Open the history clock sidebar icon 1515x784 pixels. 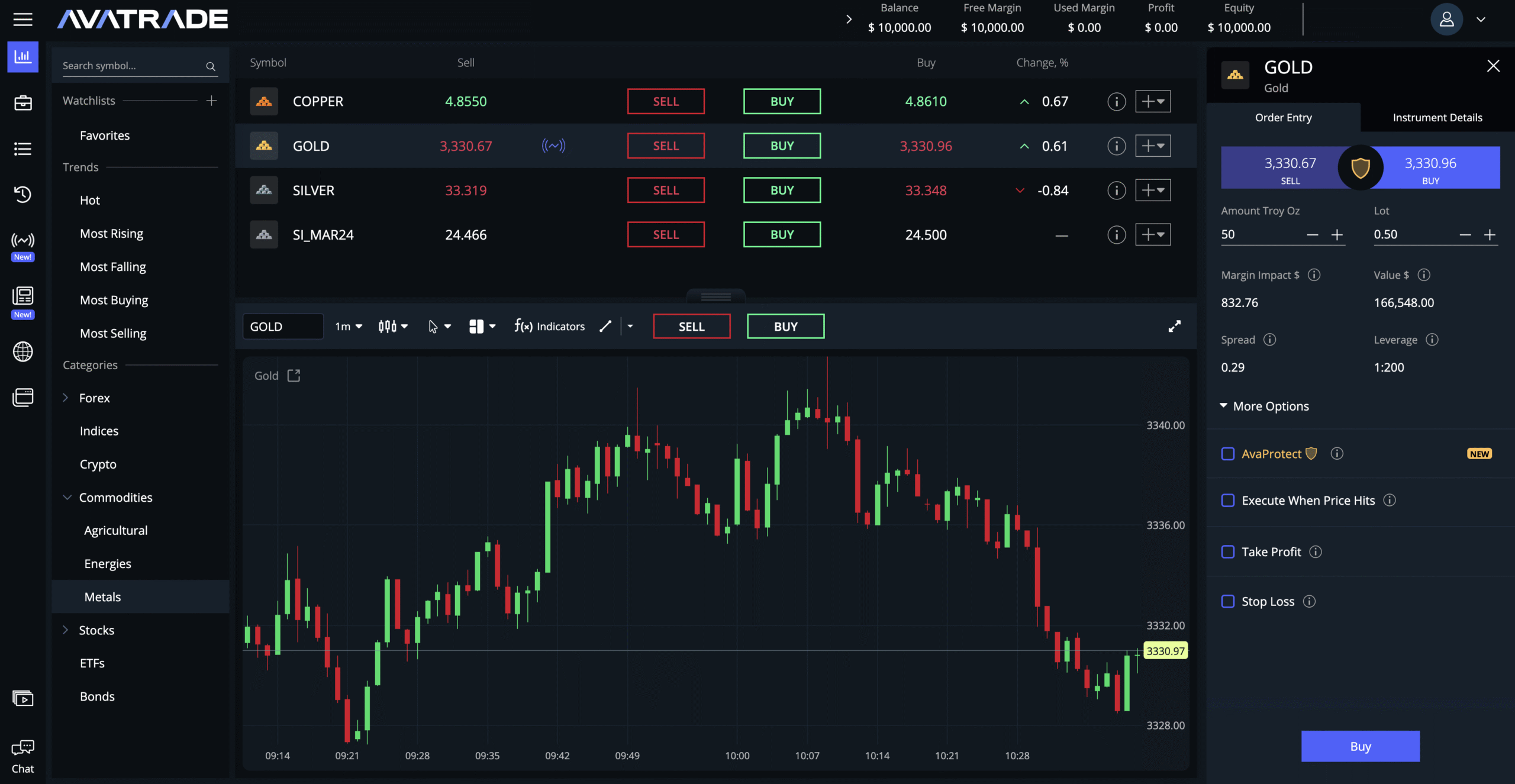click(22, 194)
